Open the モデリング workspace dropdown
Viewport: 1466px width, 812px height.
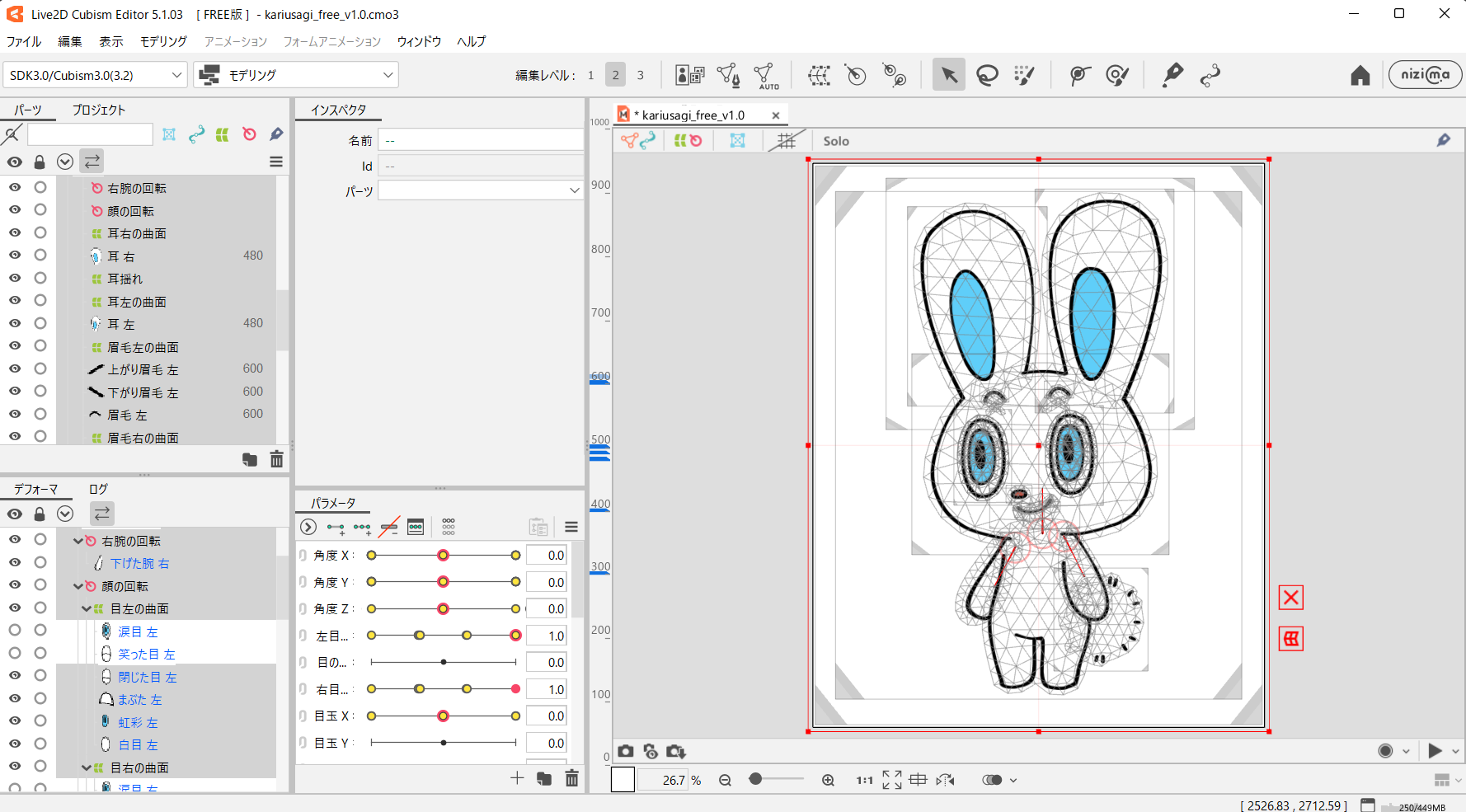(x=296, y=75)
